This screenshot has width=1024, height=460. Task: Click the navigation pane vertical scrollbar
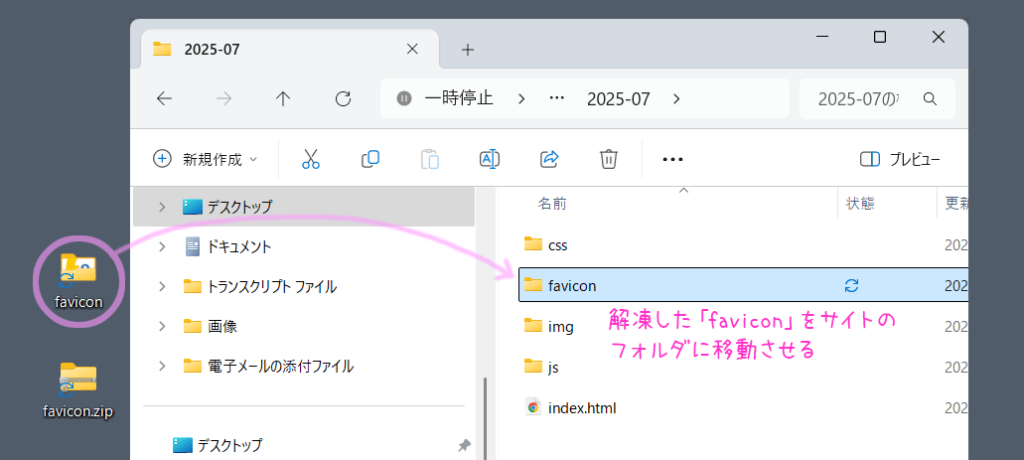coord(484,418)
